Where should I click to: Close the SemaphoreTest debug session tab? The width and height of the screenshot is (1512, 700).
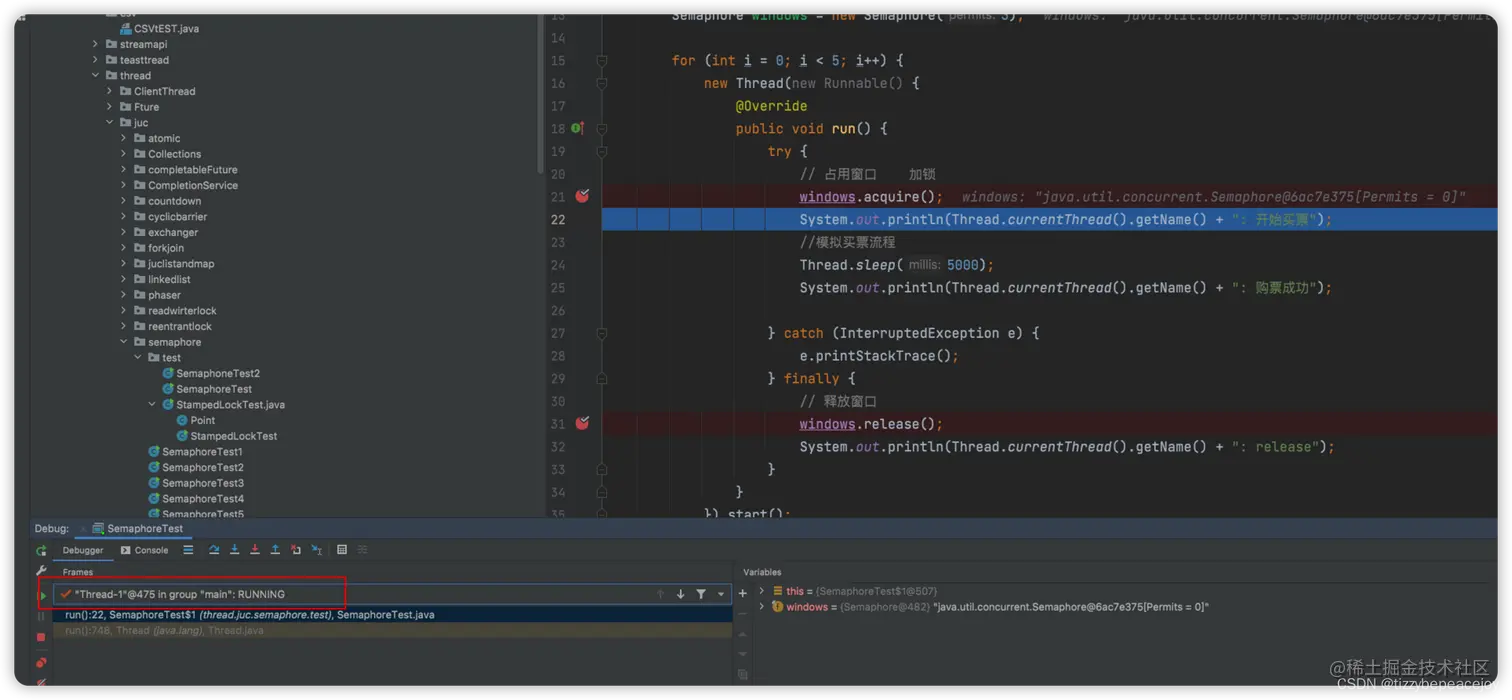(x=83, y=529)
